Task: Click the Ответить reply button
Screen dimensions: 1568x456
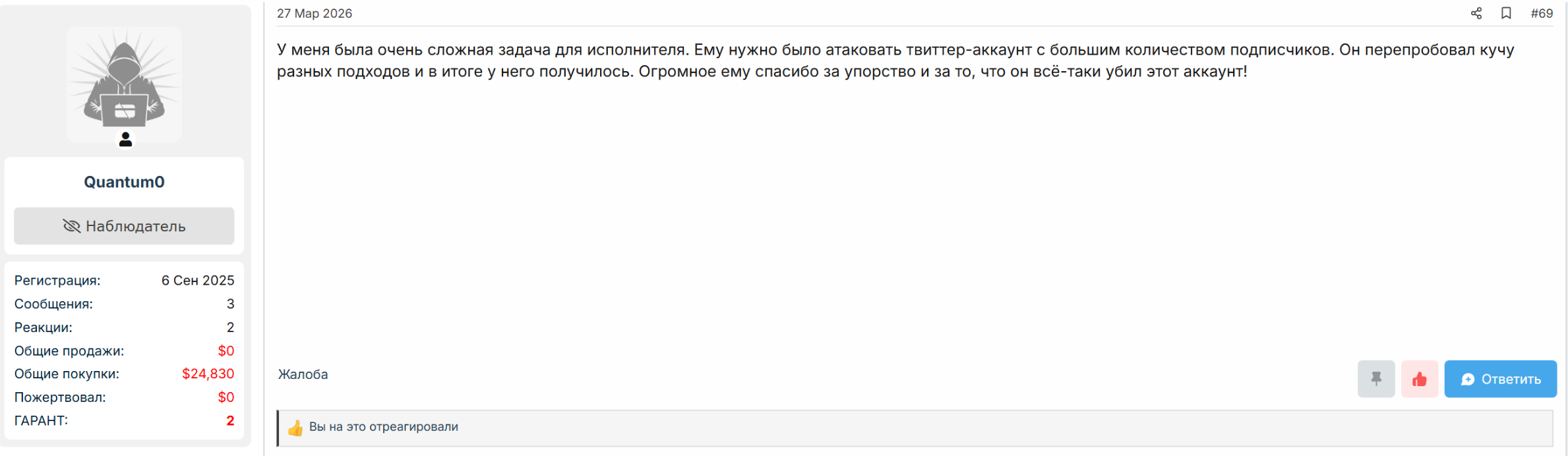Action: pyautogui.click(x=1500, y=379)
